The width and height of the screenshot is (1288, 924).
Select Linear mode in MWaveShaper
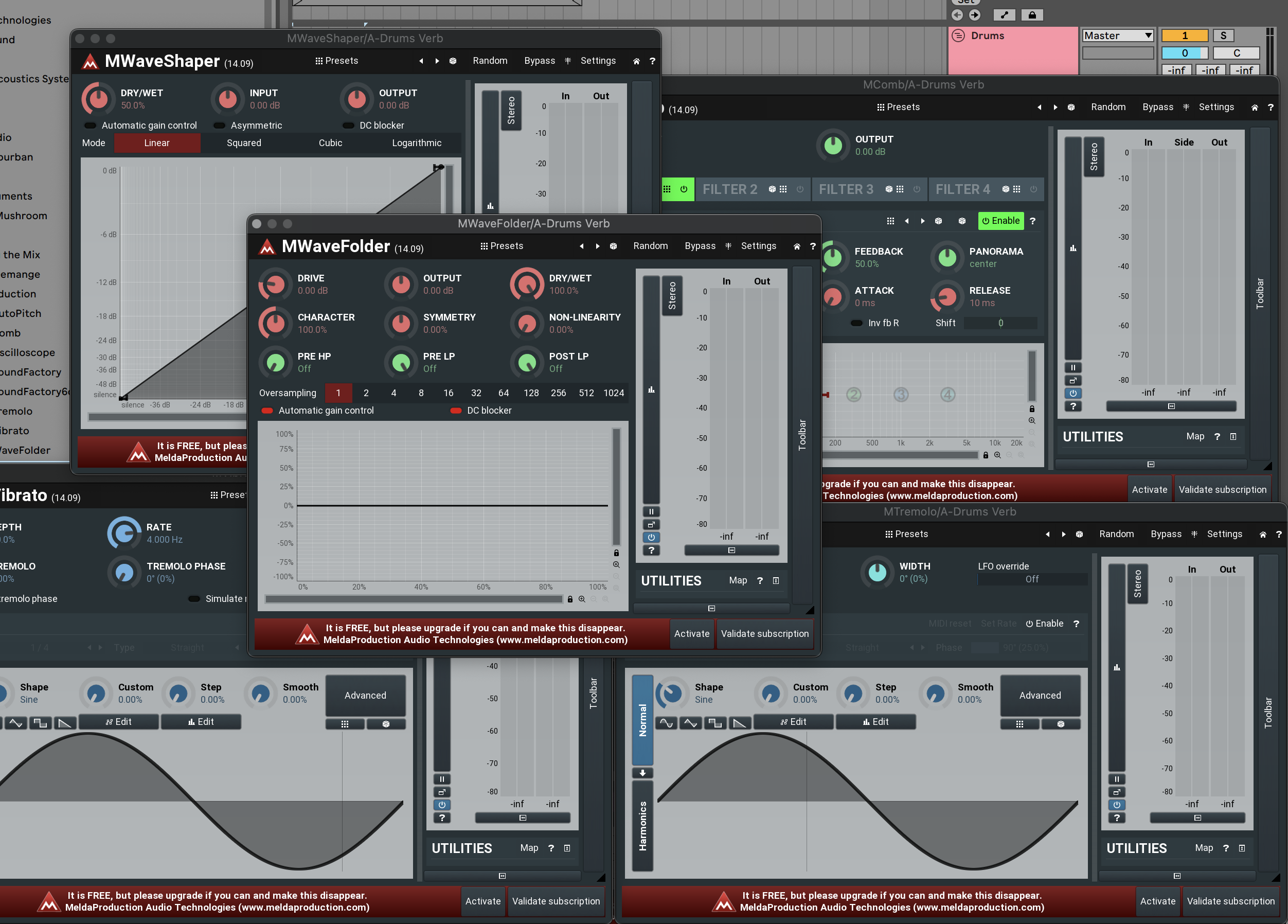[157, 143]
